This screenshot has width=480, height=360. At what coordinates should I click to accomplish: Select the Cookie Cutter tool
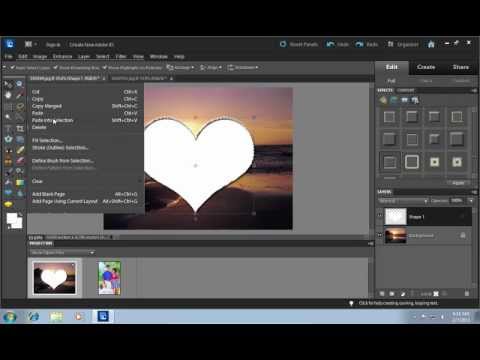8,139
